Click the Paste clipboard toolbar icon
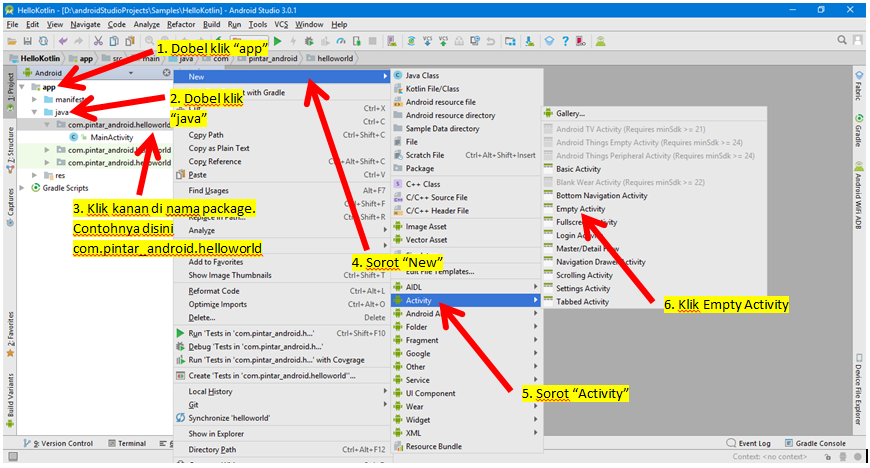This screenshot has height=468, width=870. point(130,41)
